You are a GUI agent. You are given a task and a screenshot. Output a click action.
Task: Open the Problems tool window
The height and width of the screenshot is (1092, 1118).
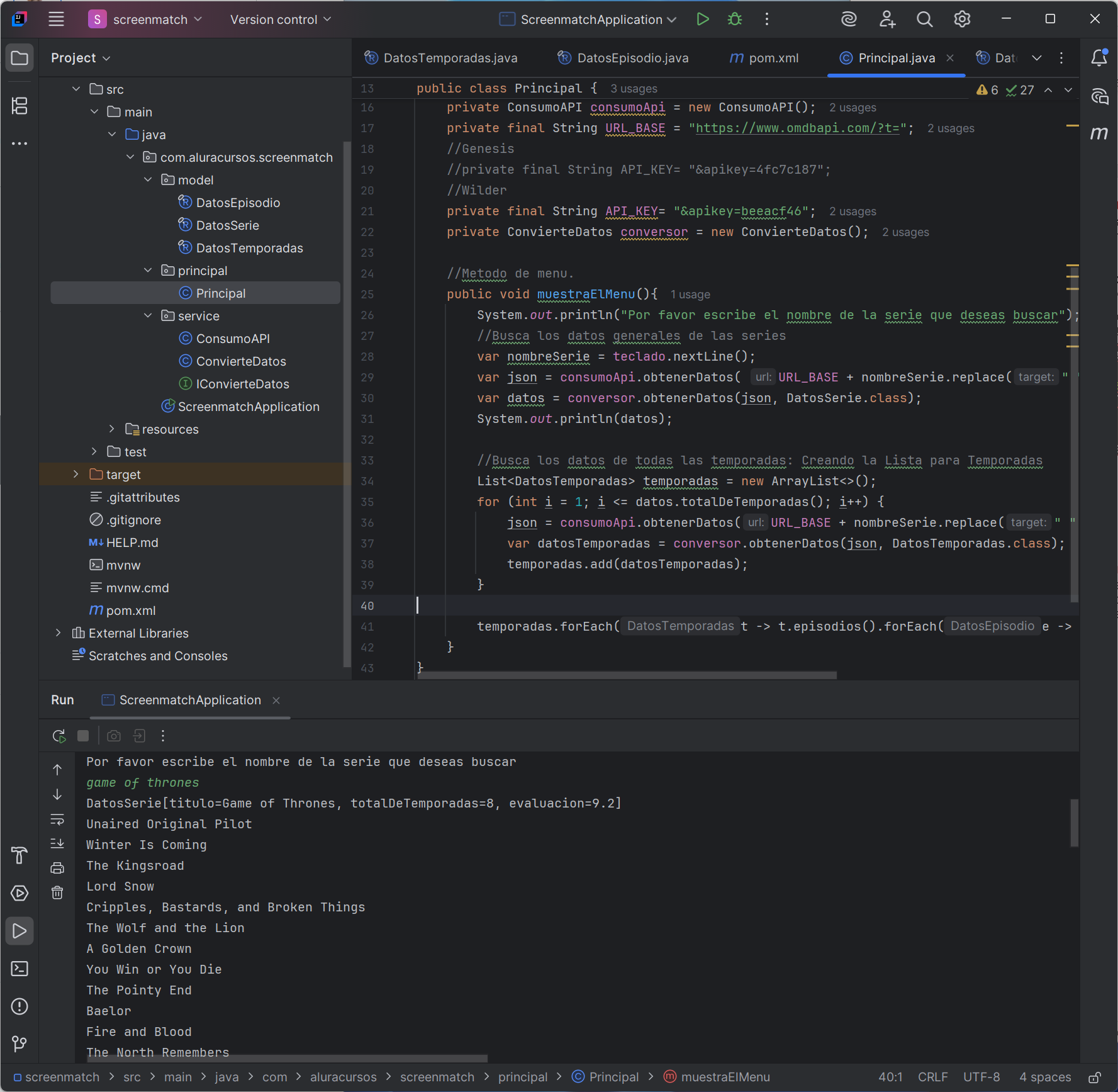click(x=20, y=1006)
